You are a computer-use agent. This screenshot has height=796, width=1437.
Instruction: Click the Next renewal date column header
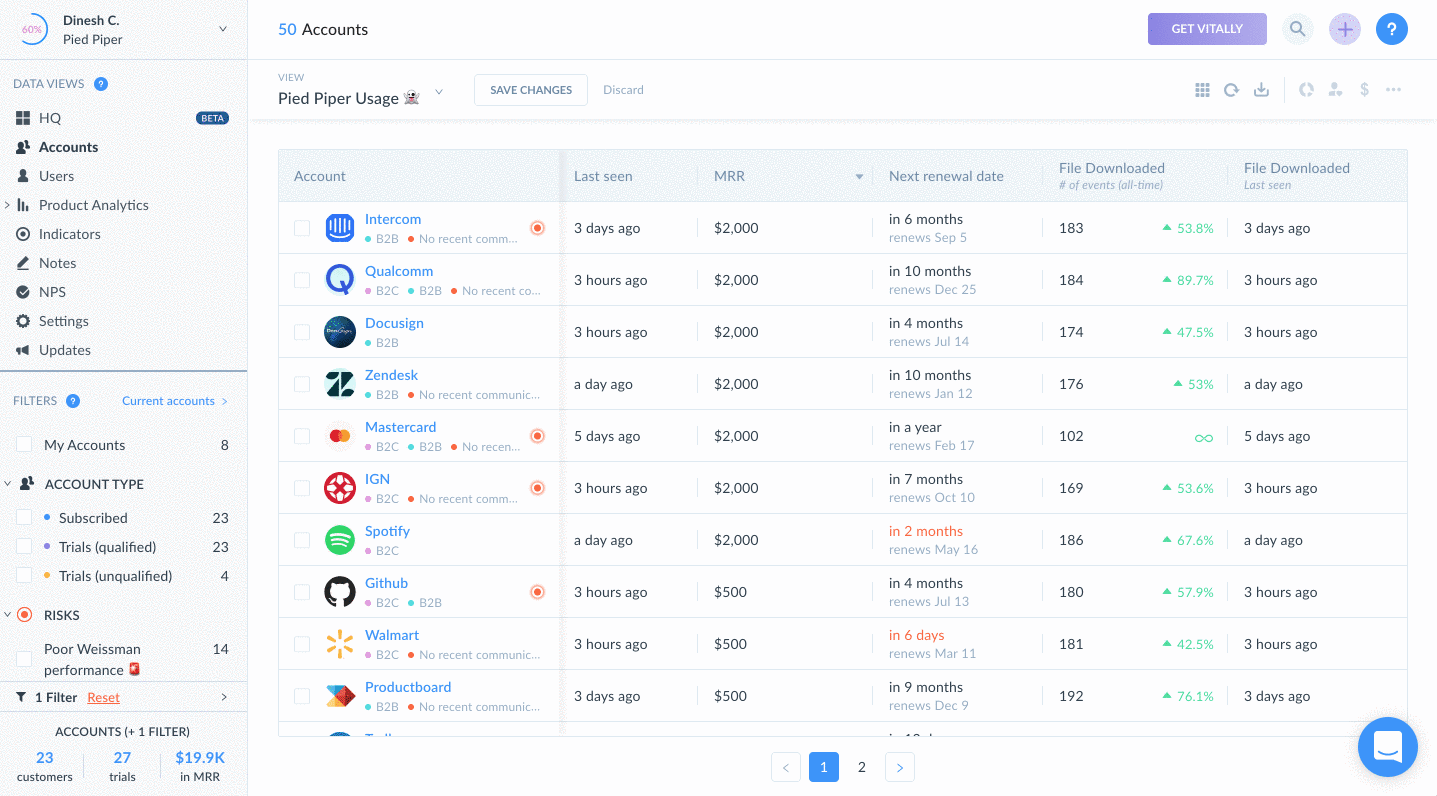tap(946, 176)
